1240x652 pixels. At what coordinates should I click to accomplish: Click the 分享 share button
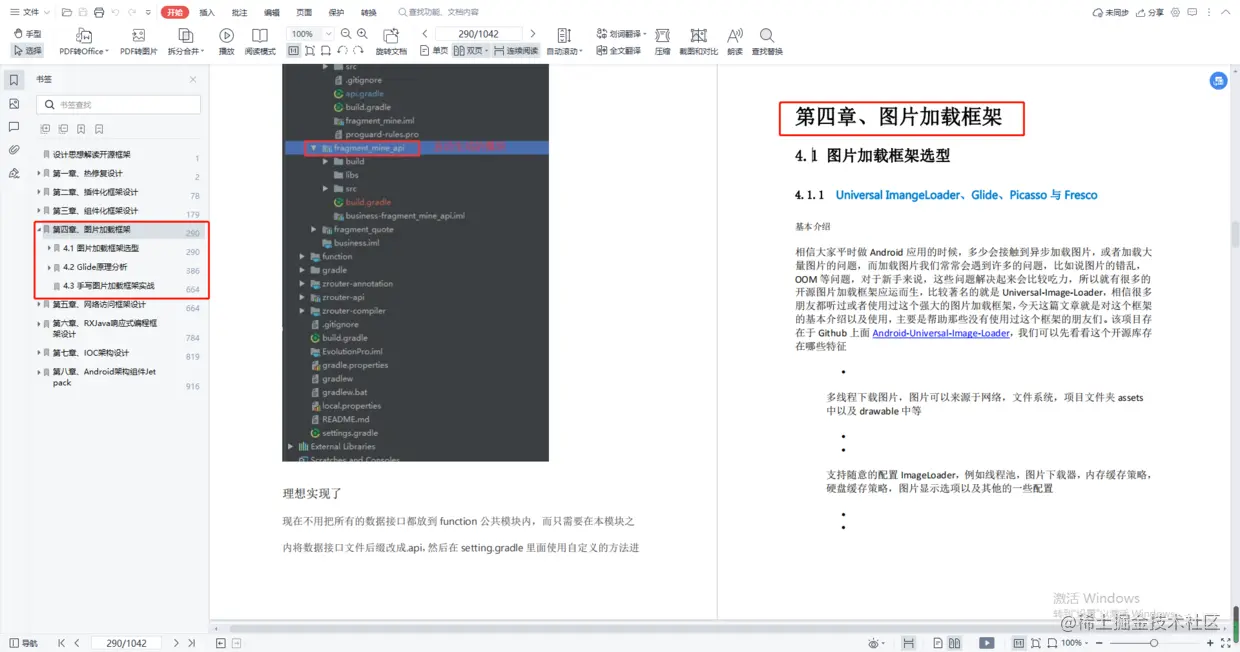click(x=1150, y=12)
